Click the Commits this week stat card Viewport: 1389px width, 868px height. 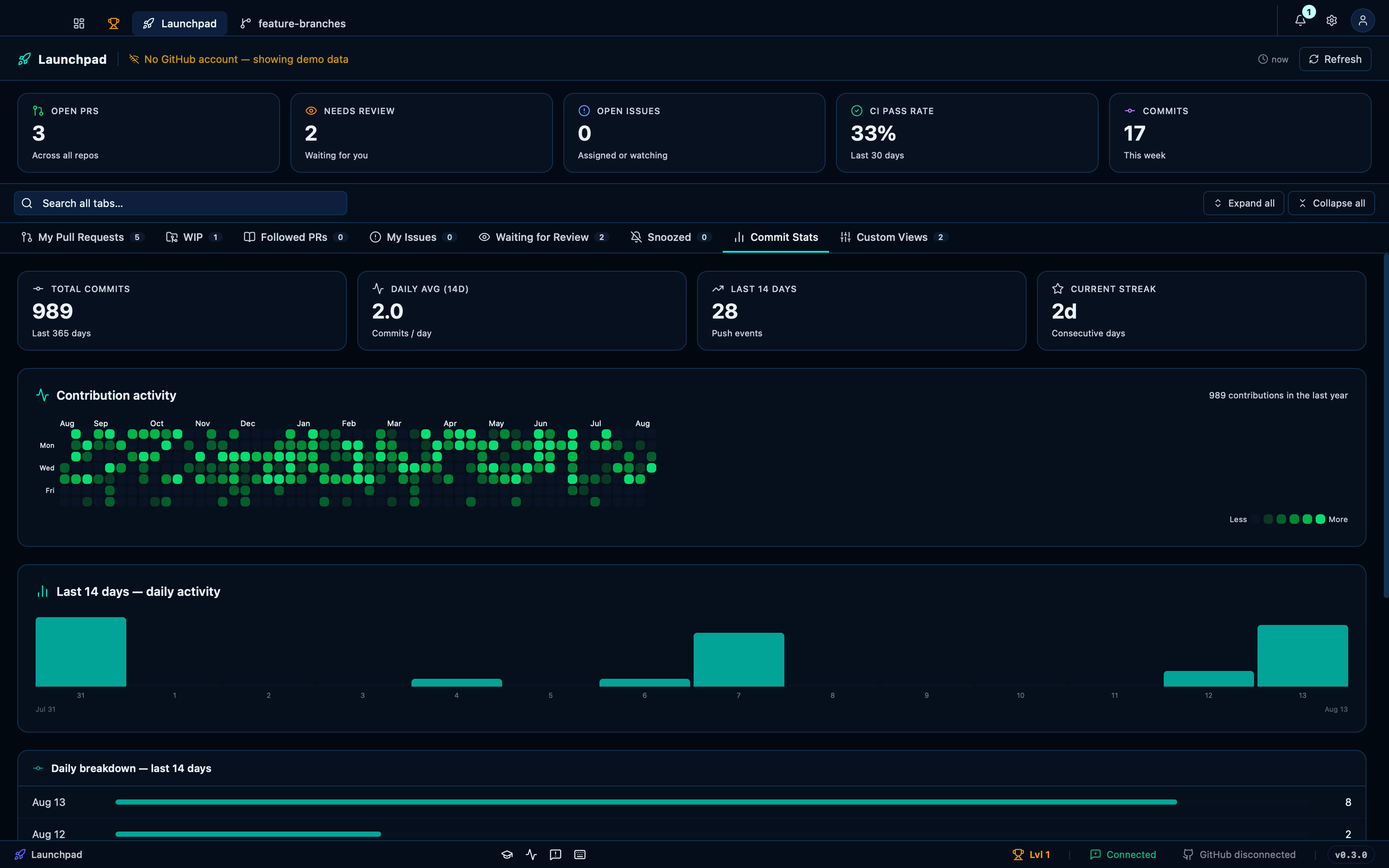(1240, 133)
